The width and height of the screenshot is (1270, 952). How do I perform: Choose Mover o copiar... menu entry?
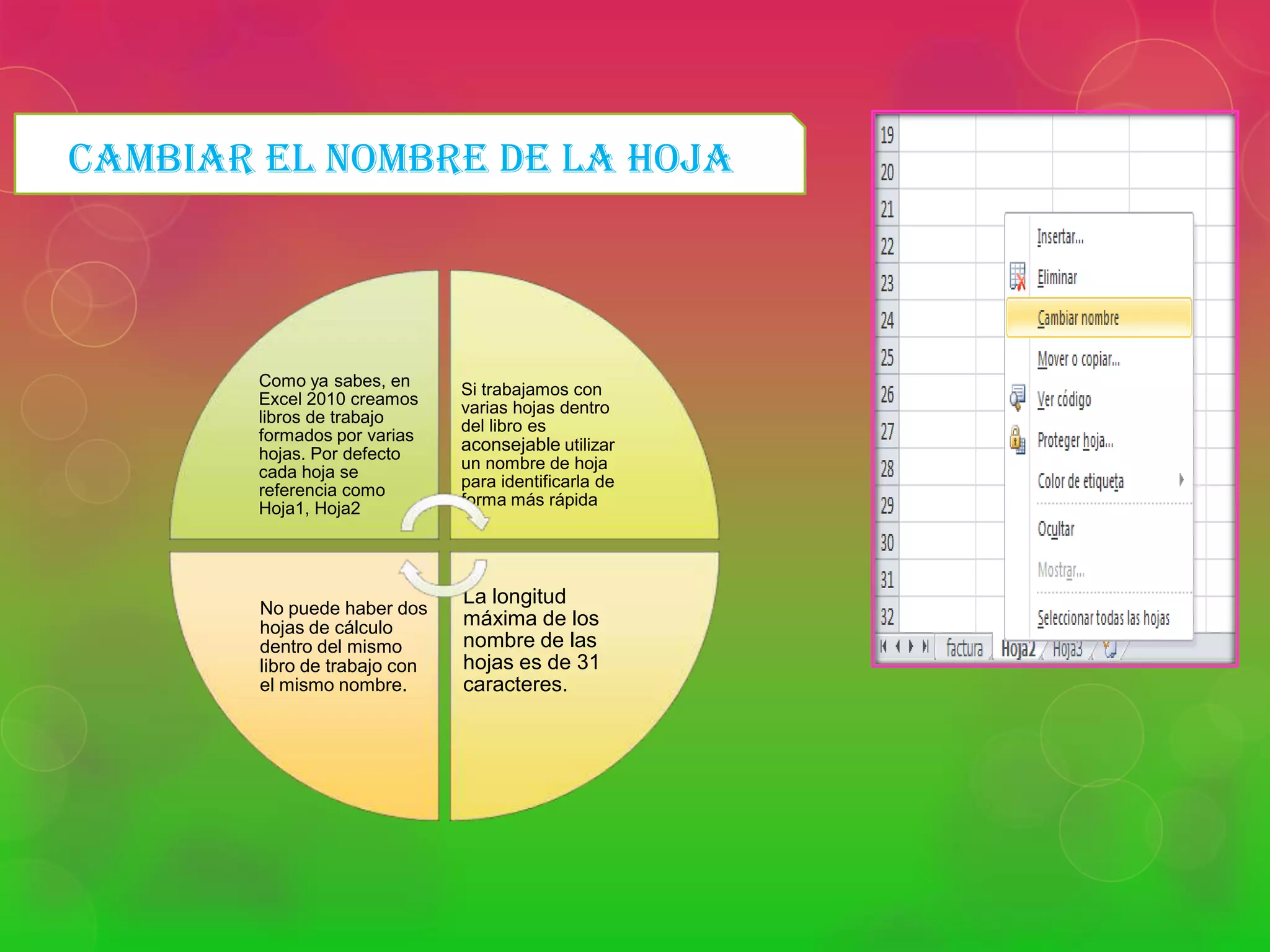point(1099,359)
